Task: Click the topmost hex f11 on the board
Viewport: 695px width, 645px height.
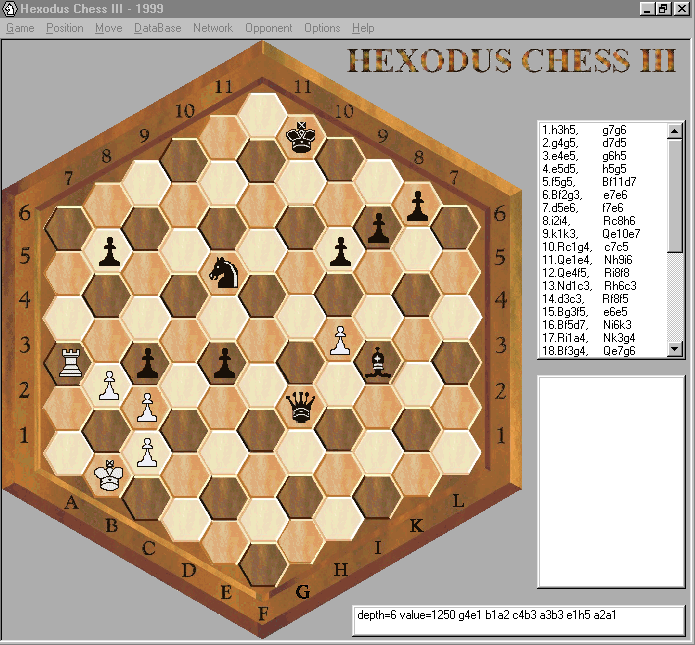Action: (x=262, y=115)
